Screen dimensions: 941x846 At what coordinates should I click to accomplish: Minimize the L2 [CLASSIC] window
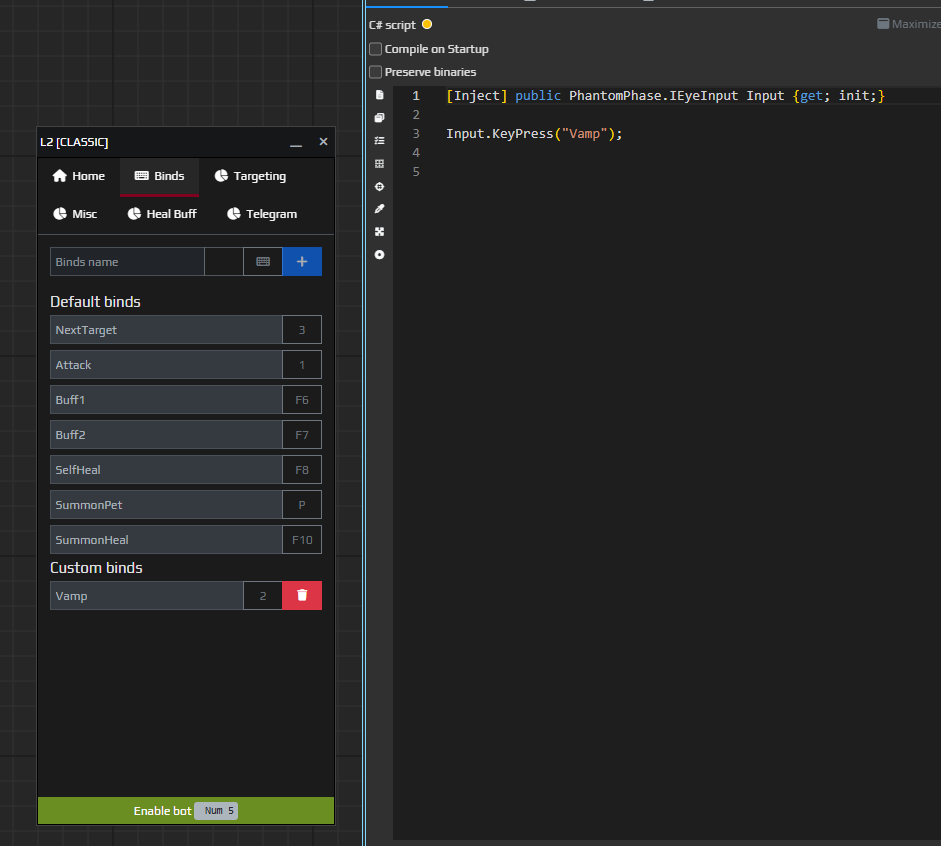coord(296,143)
